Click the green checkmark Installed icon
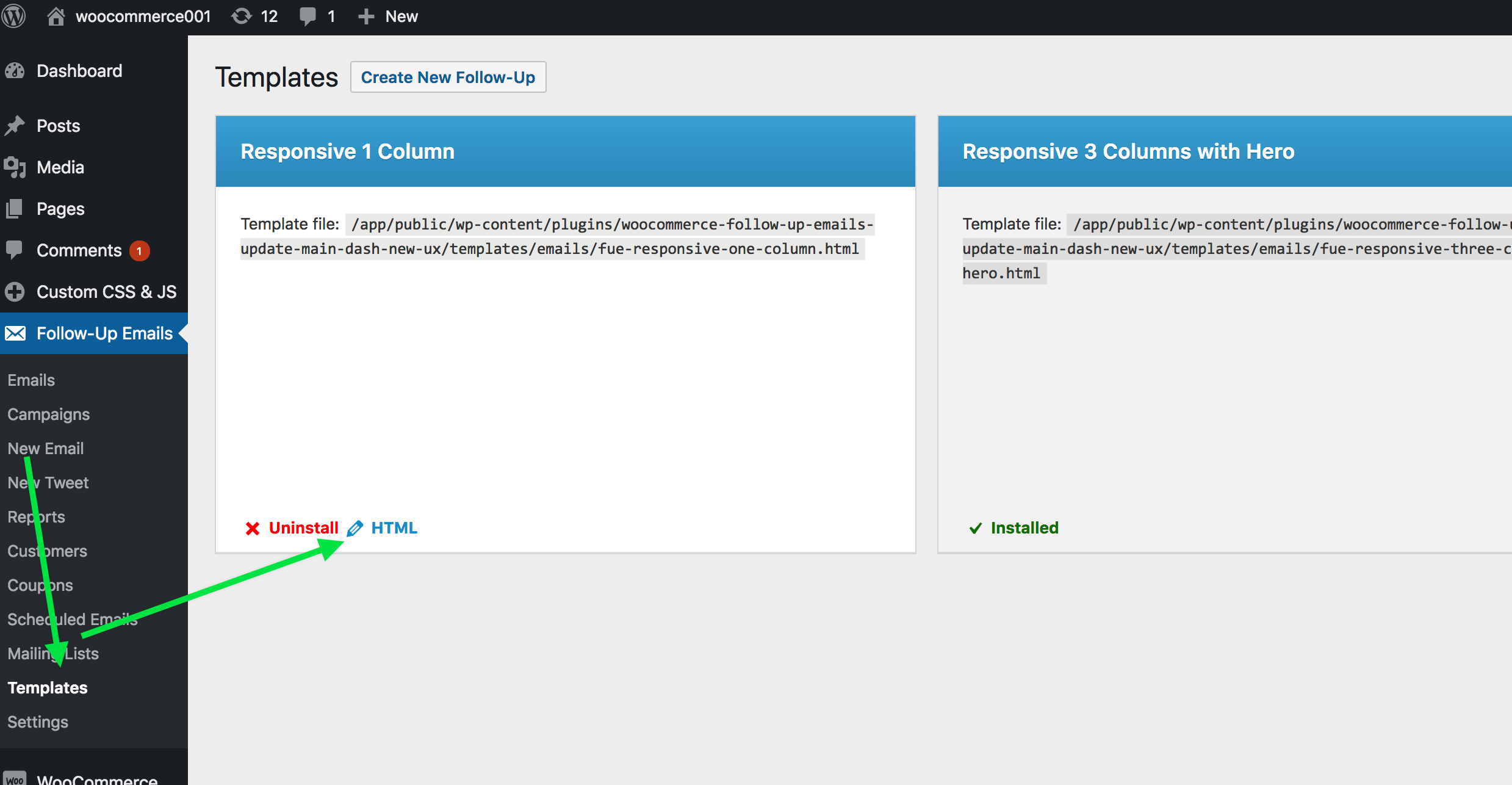 pos(976,528)
